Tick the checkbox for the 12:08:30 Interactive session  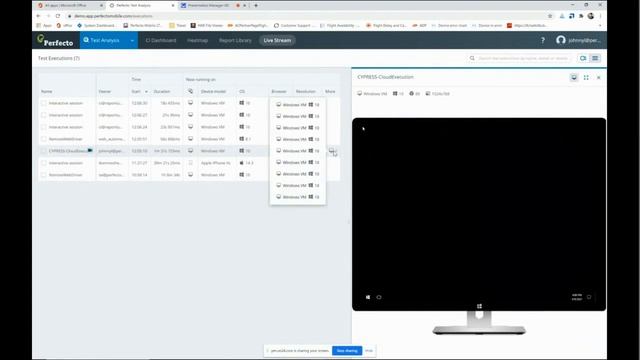point(44,103)
